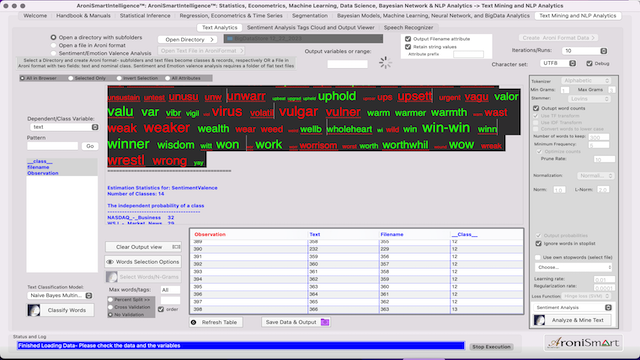Viewport: 640px width, 360px height.
Task: Open the Sentiment Analysis dropdown
Action: [573, 307]
